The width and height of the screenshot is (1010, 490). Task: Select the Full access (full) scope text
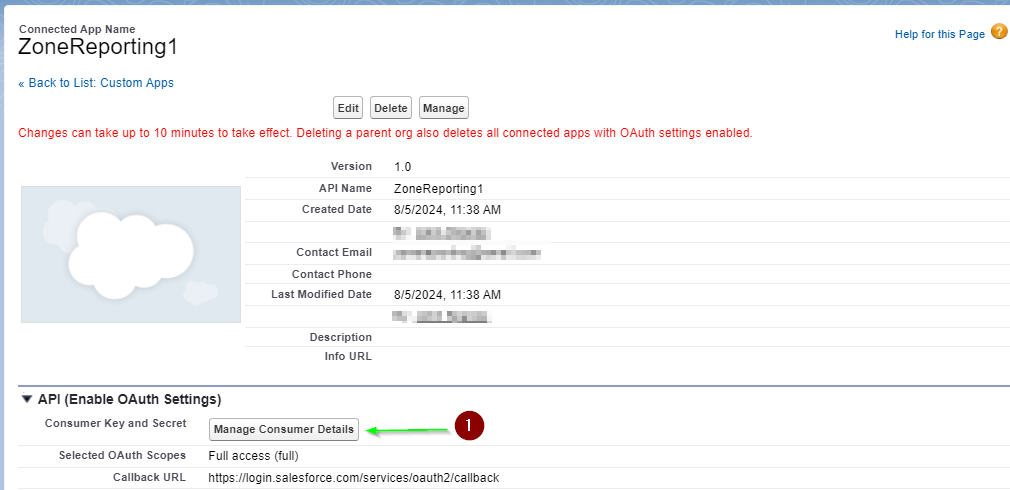point(254,456)
